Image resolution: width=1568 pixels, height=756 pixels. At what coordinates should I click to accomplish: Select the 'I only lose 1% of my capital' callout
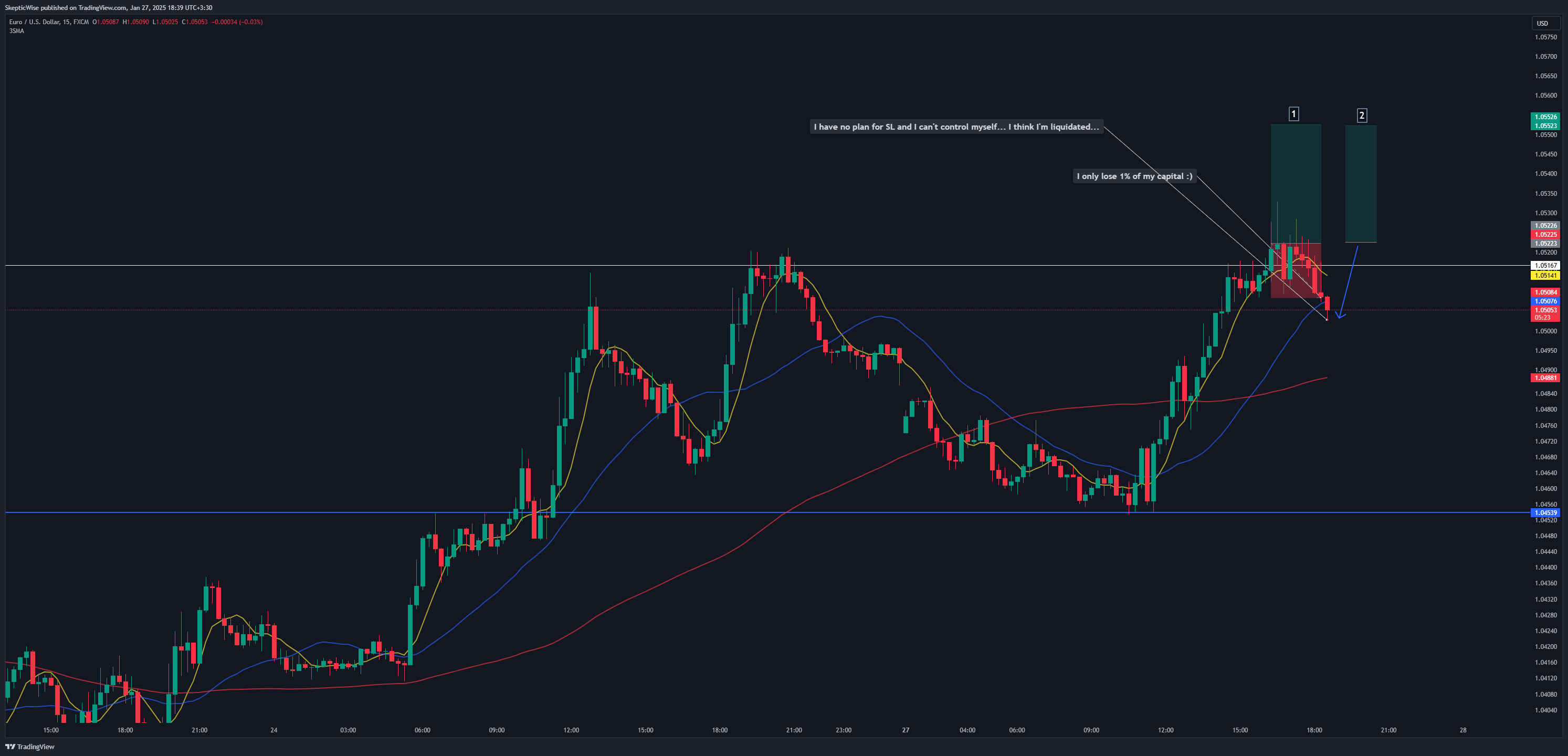click(x=1134, y=176)
